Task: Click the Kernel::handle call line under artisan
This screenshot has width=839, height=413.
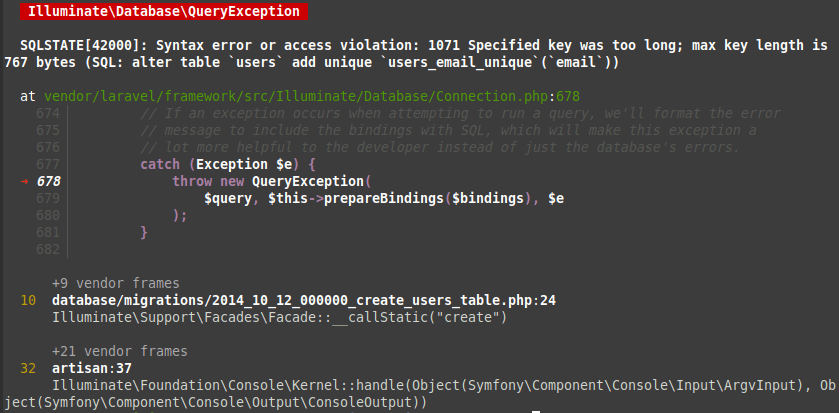Action: 416,393
